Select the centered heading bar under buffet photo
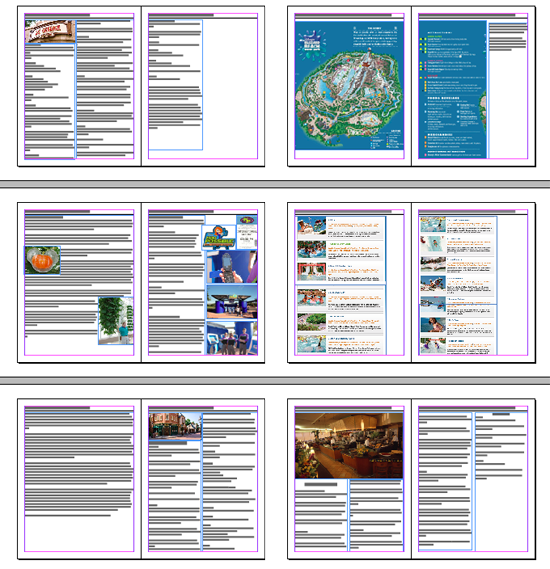 pyautogui.click(x=321, y=484)
